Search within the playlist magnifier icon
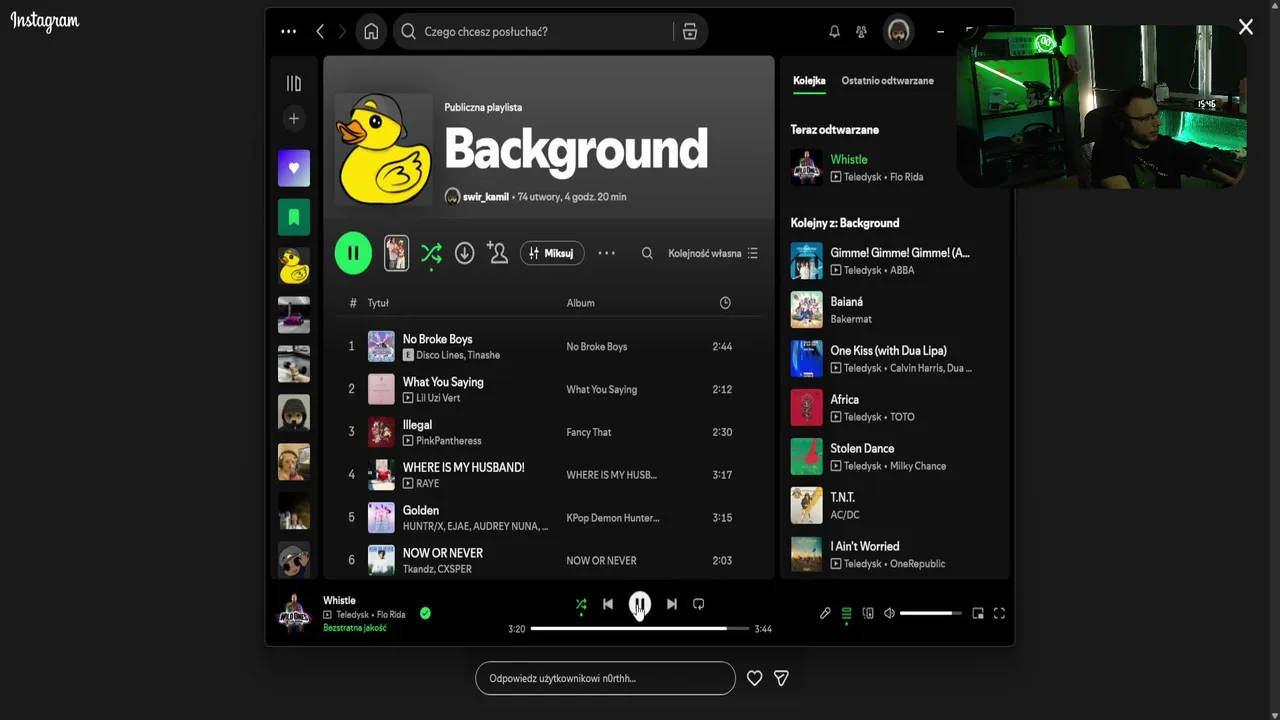1280x720 pixels. click(647, 253)
